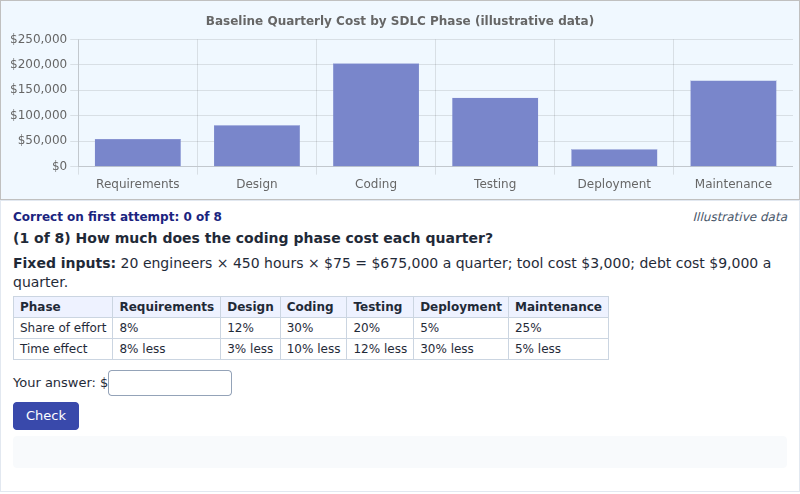Click the 'Requirements' x-axis label
The height and width of the screenshot is (494, 800).
point(138,184)
